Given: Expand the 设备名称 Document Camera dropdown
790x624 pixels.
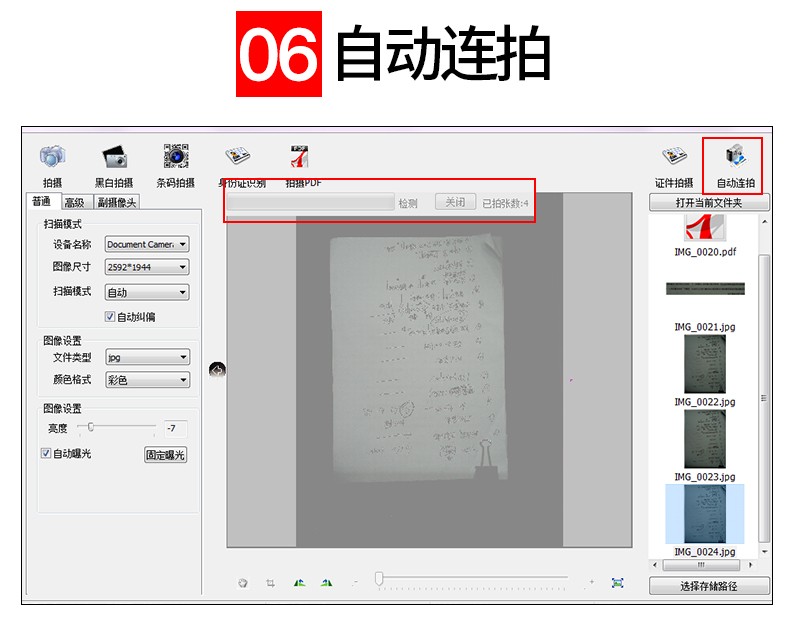Looking at the screenshot, I should coord(147,244).
